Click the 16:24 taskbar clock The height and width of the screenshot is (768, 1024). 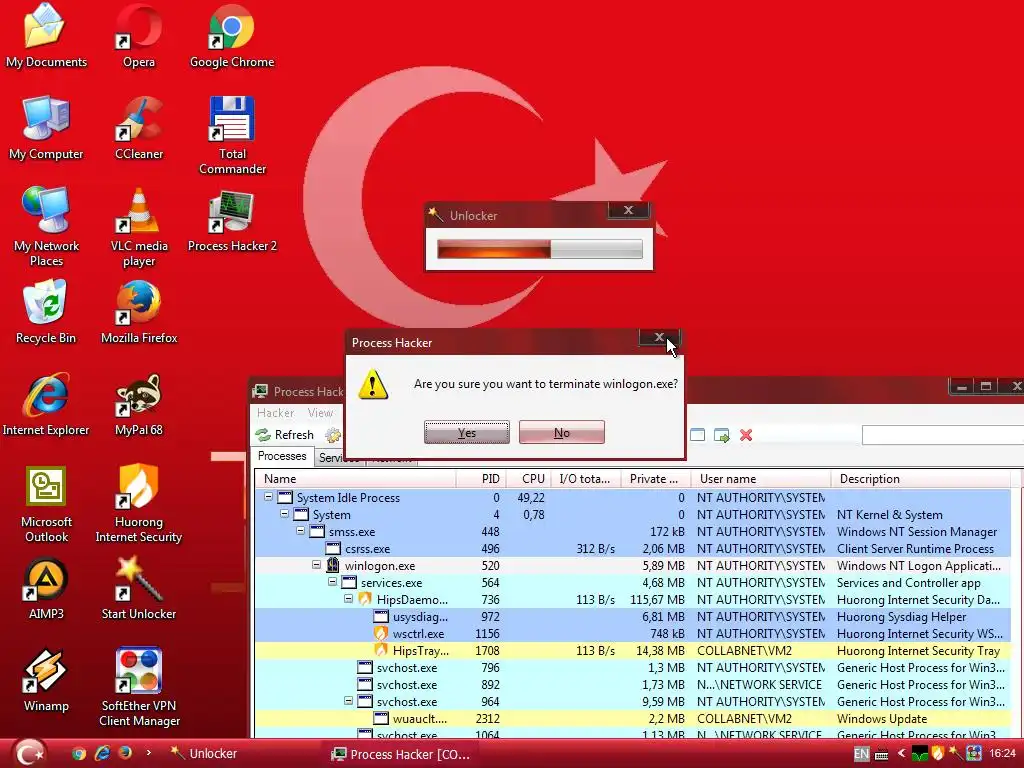(1002, 754)
